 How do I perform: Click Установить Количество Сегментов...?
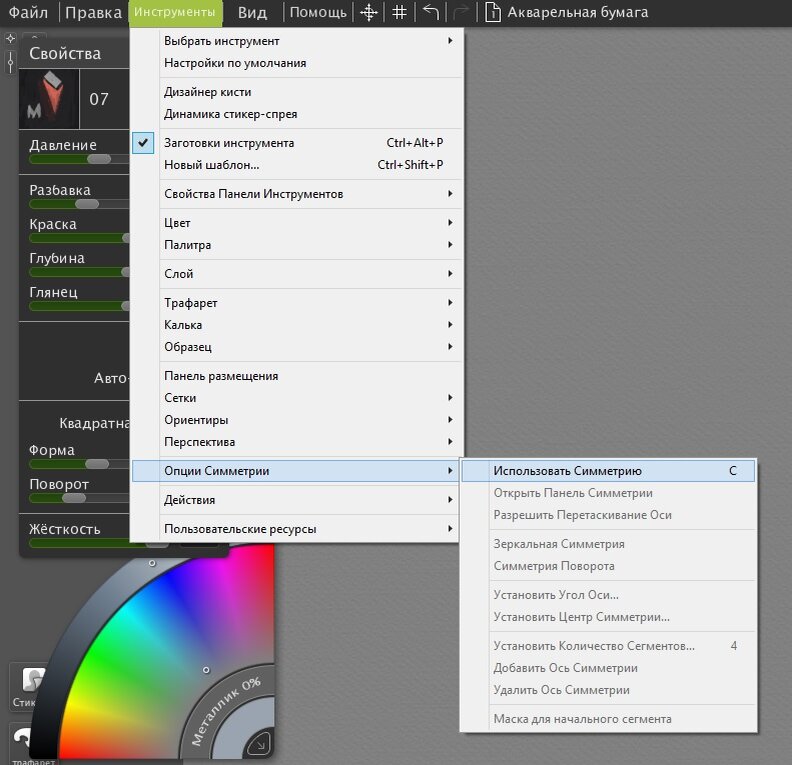coord(608,646)
